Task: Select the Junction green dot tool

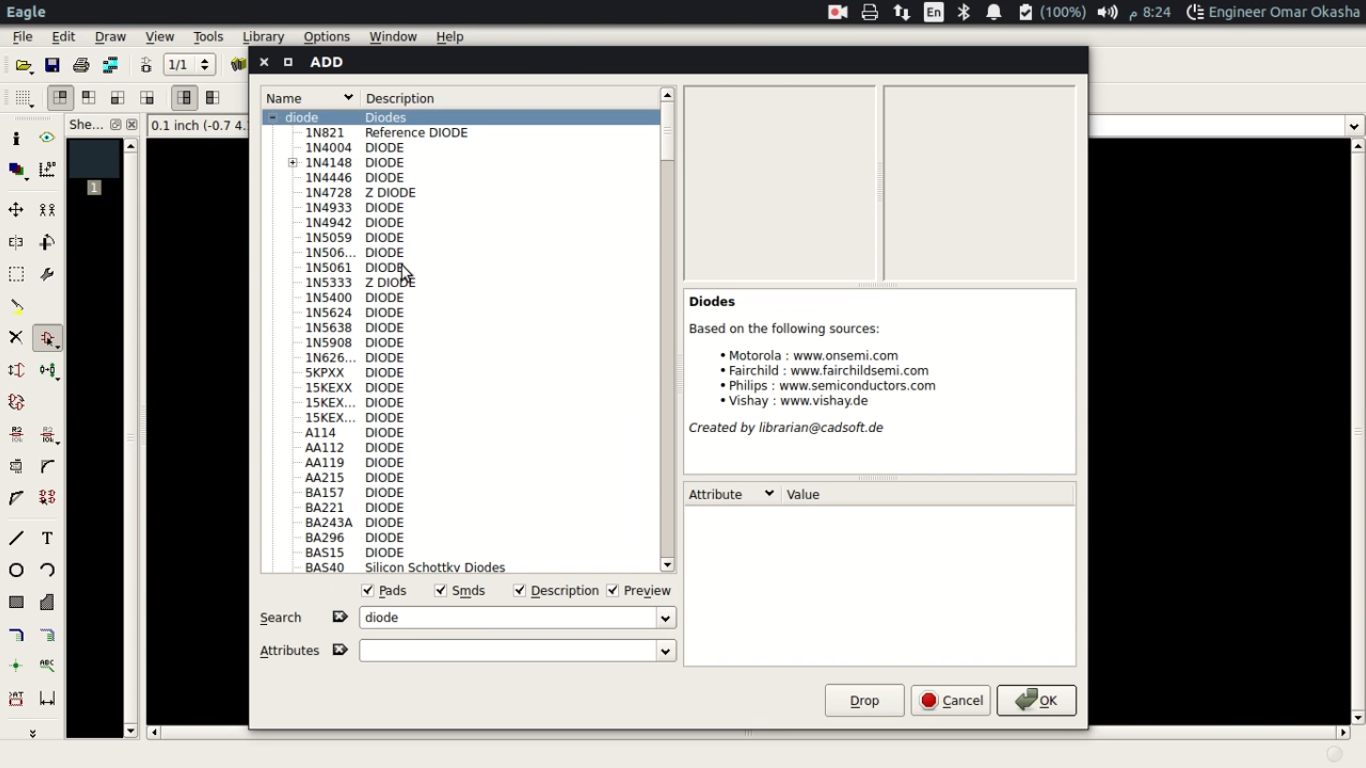Action: 16,666
